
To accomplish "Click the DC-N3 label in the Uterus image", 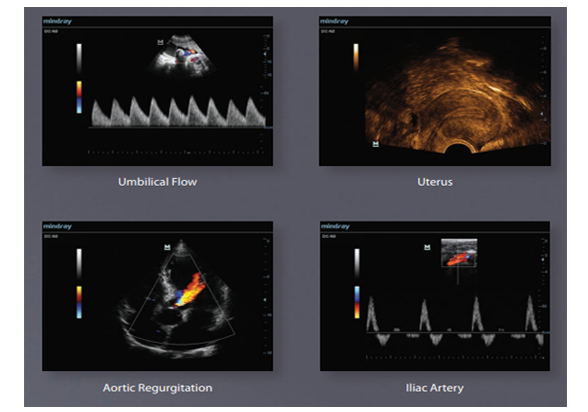I will pyautogui.click(x=328, y=31).
